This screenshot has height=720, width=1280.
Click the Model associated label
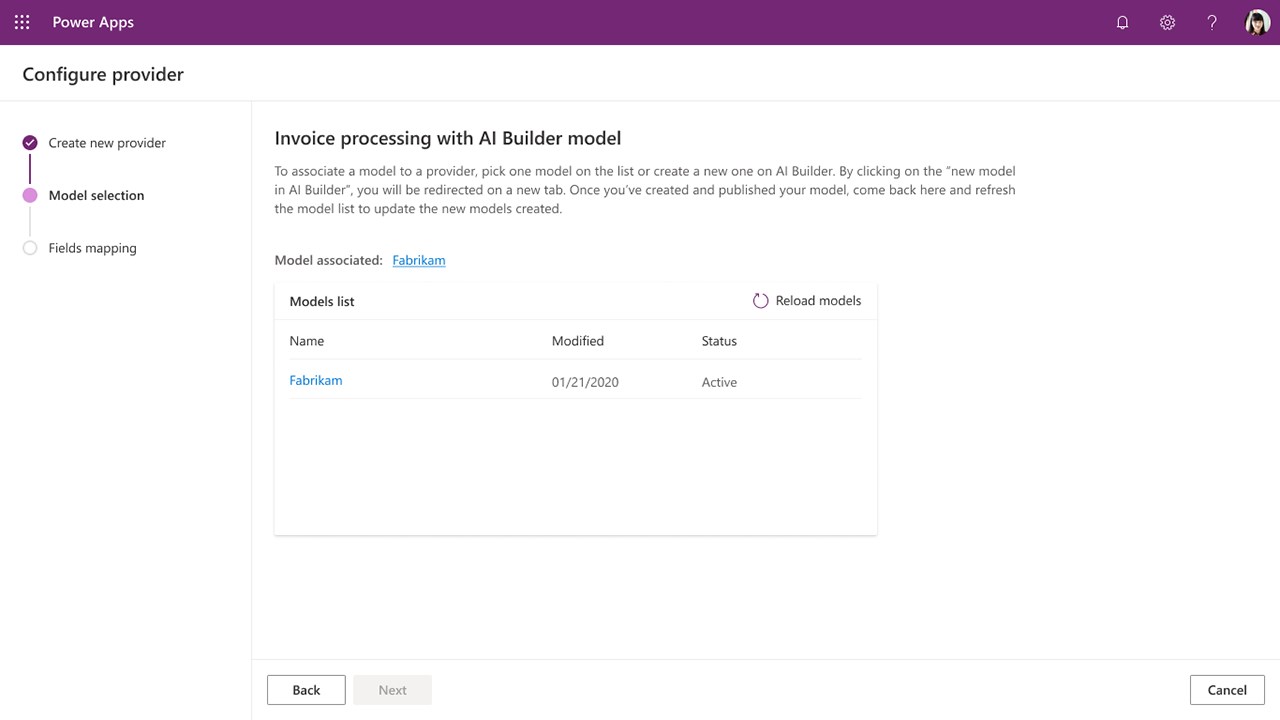click(x=328, y=260)
